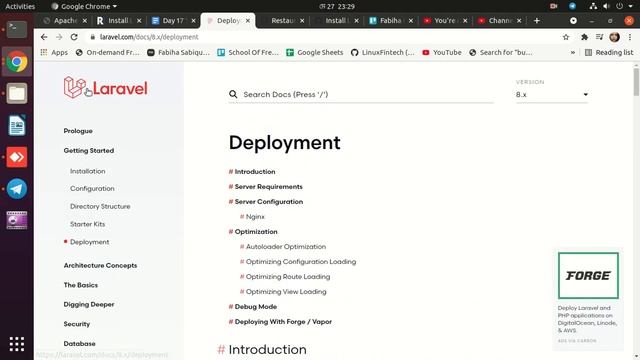Screen dimensions: 640x360
Task: Close the Deploy tab
Action: [x=248, y=20]
